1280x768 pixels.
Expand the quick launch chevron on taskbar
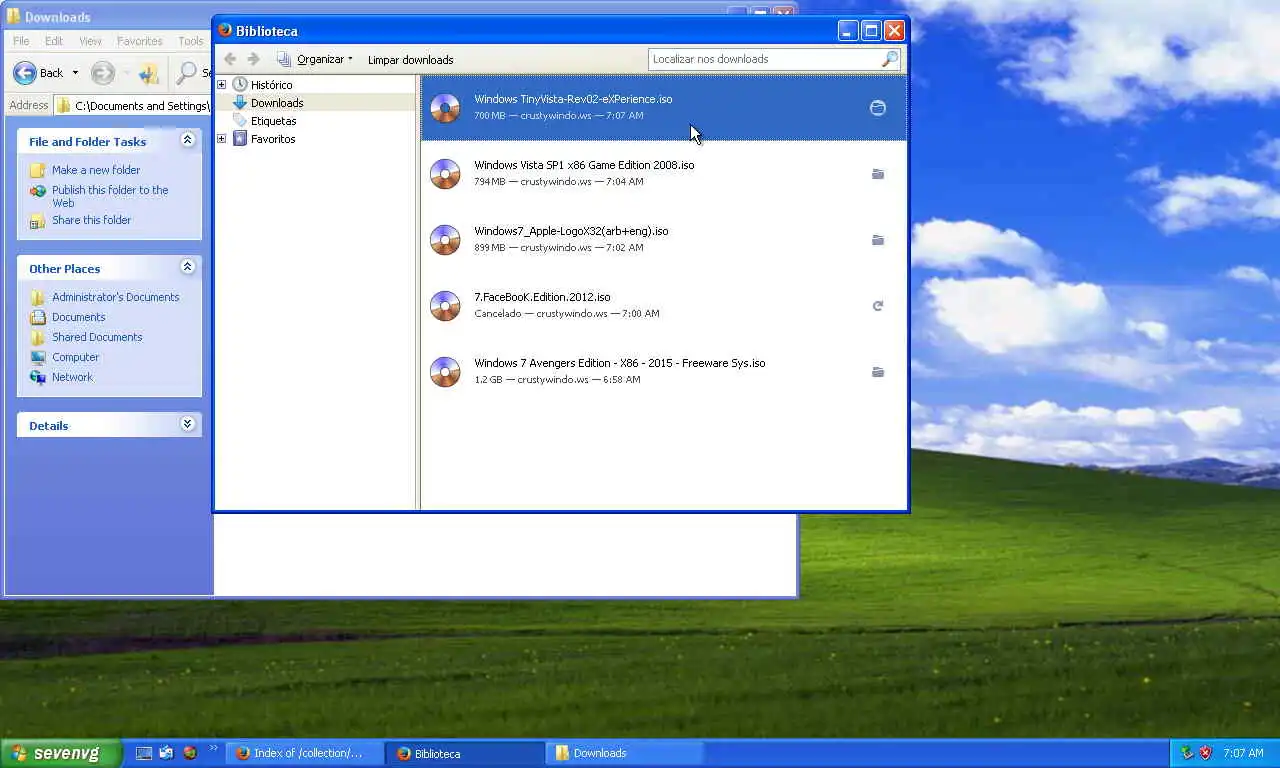pos(213,748)
